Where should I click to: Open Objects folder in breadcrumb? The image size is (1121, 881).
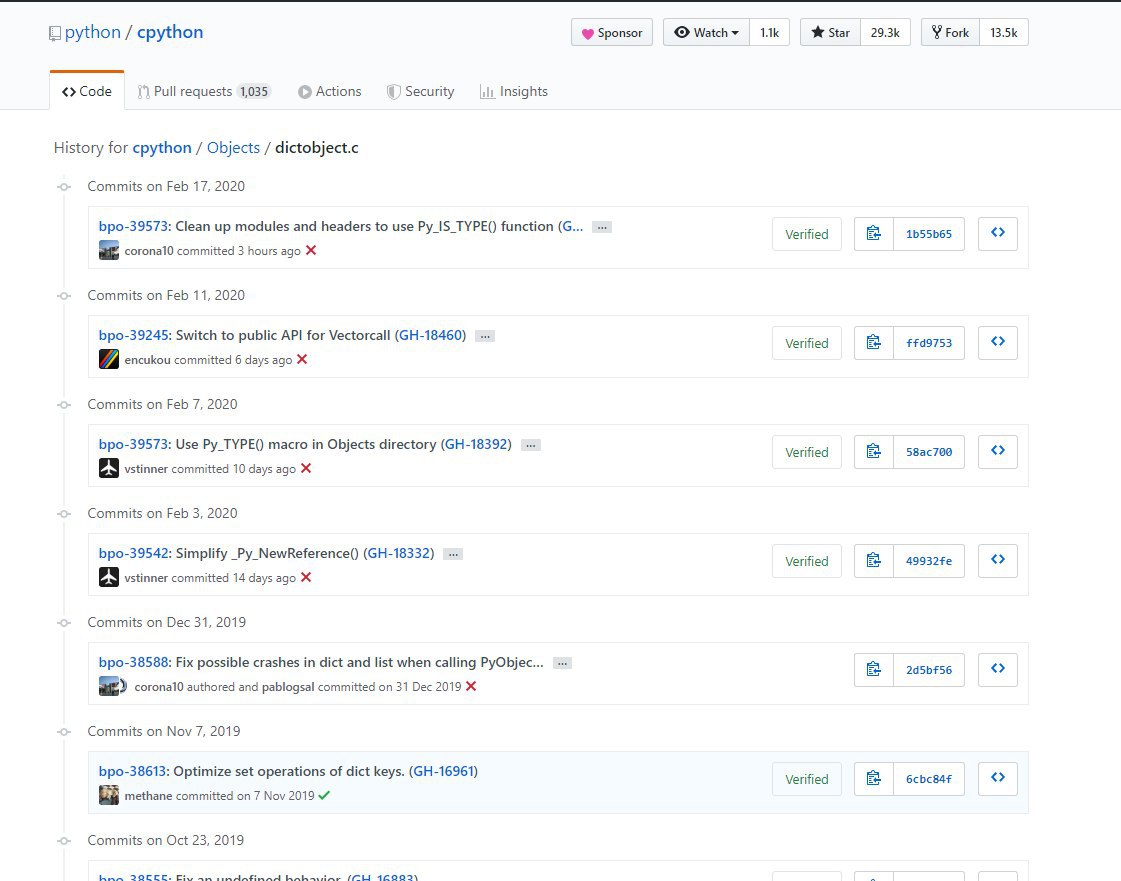coord(233,147)
